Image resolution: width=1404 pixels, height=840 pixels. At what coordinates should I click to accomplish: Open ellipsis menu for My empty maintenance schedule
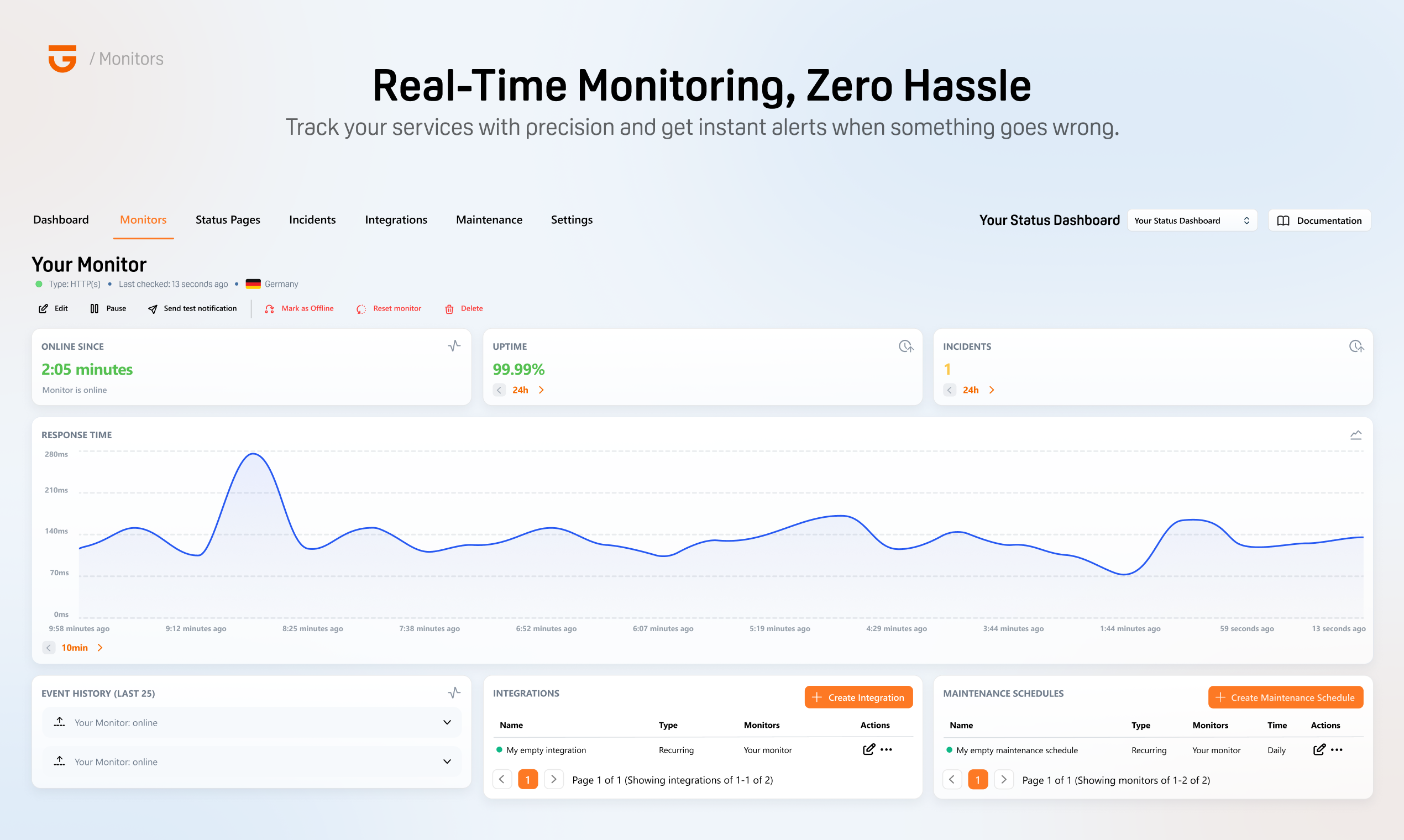1337,749
